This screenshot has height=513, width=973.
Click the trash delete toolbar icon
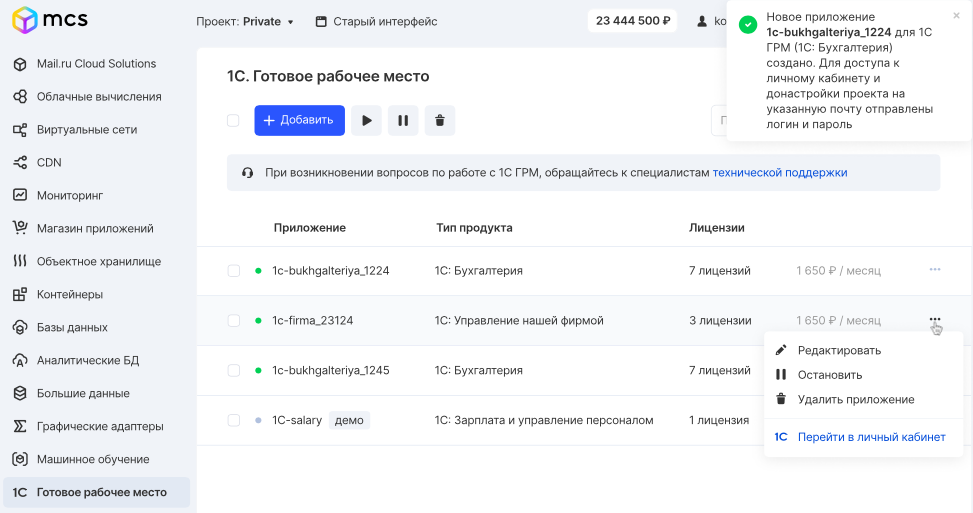coord(439,120)
